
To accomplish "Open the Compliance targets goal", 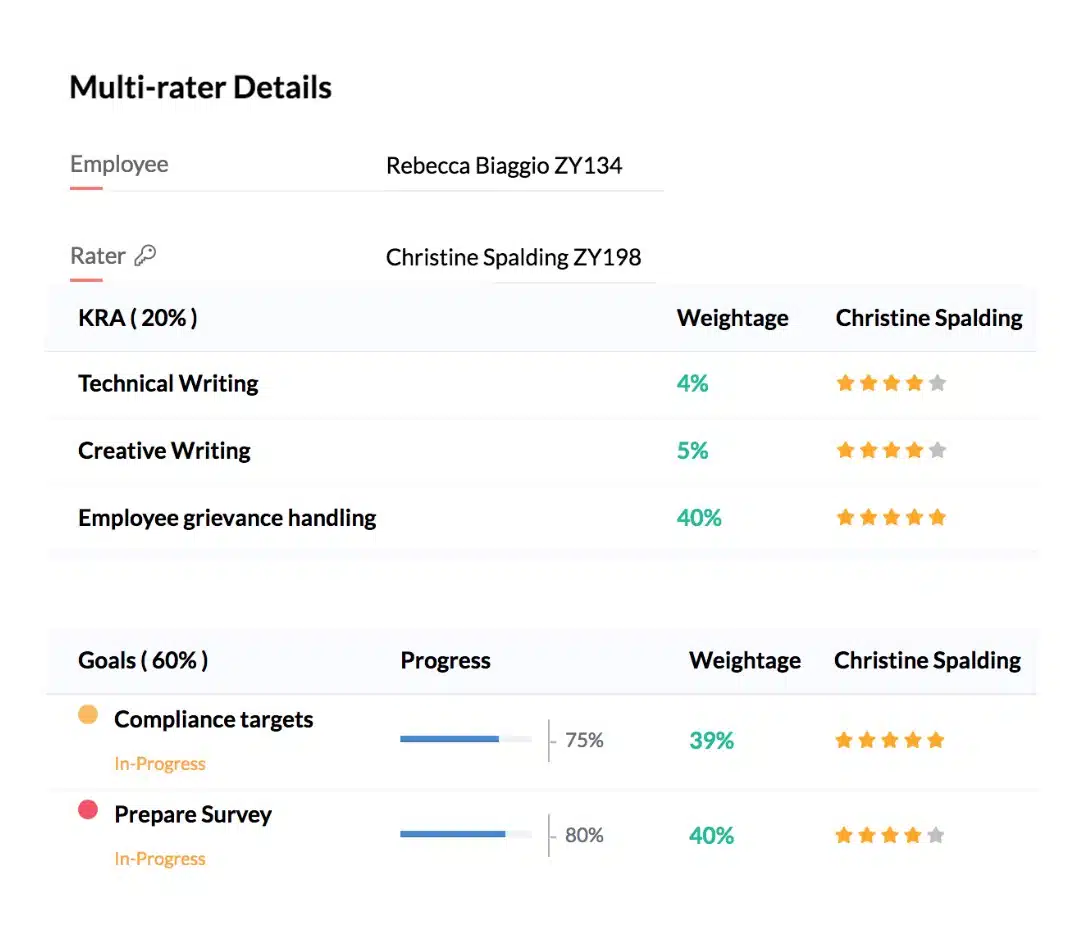I will pos(213,719).
